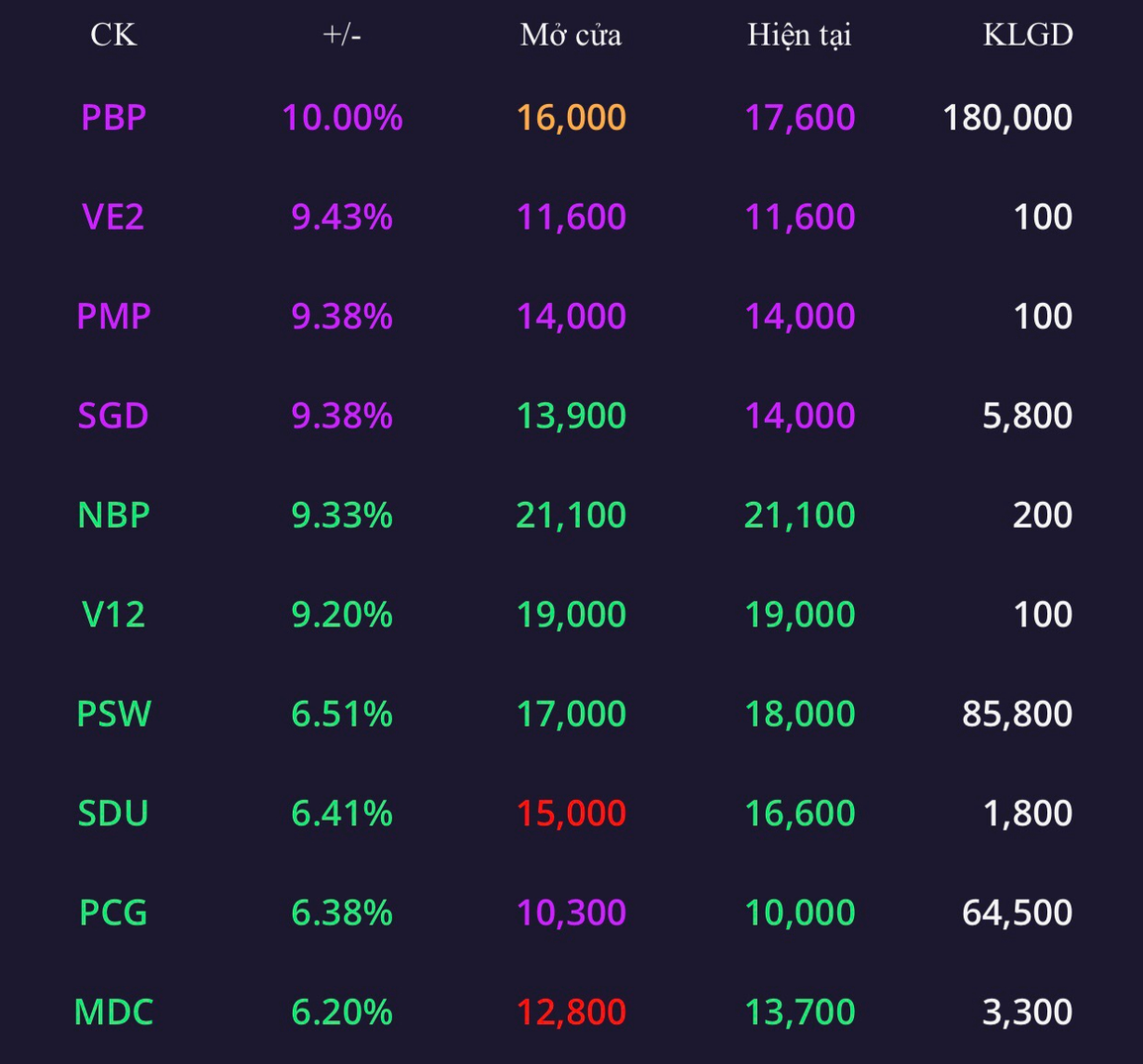Select the 64,500 volume for PCG
Viewport: 1143px width, 1064px height.
(x=1017, y=913)
